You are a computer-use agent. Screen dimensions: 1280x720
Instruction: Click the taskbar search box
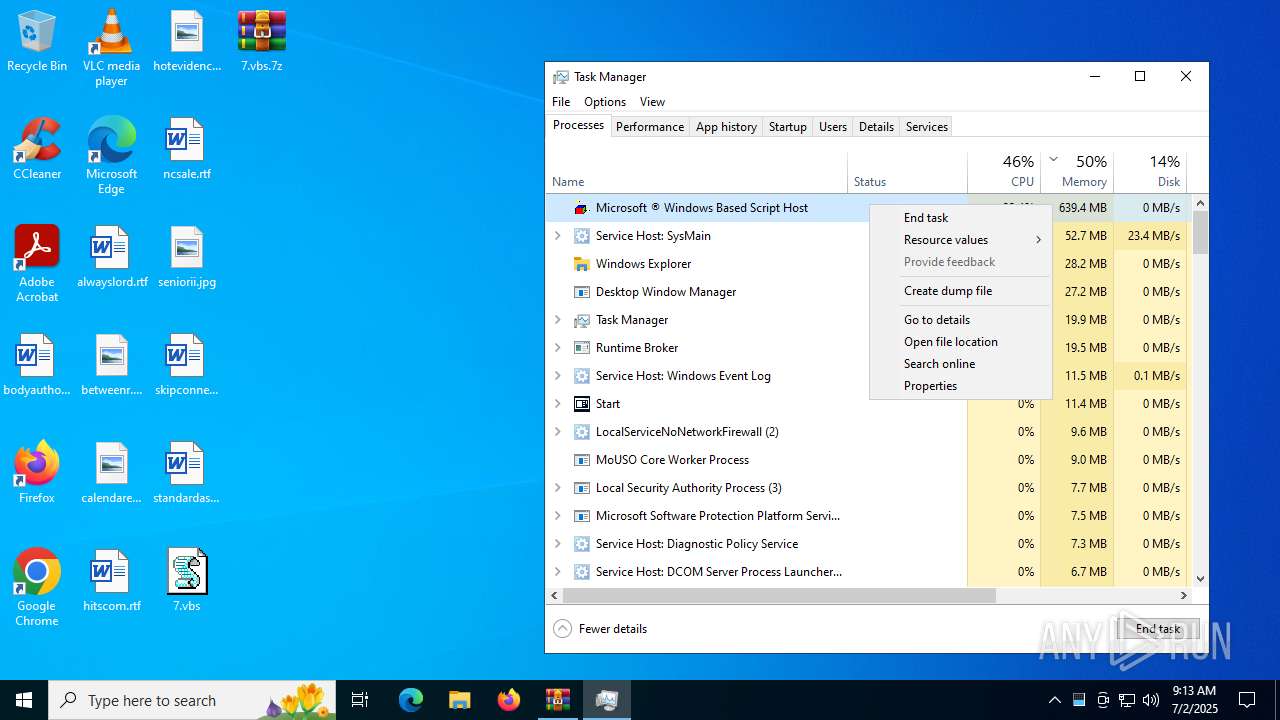tap(193, 700)
